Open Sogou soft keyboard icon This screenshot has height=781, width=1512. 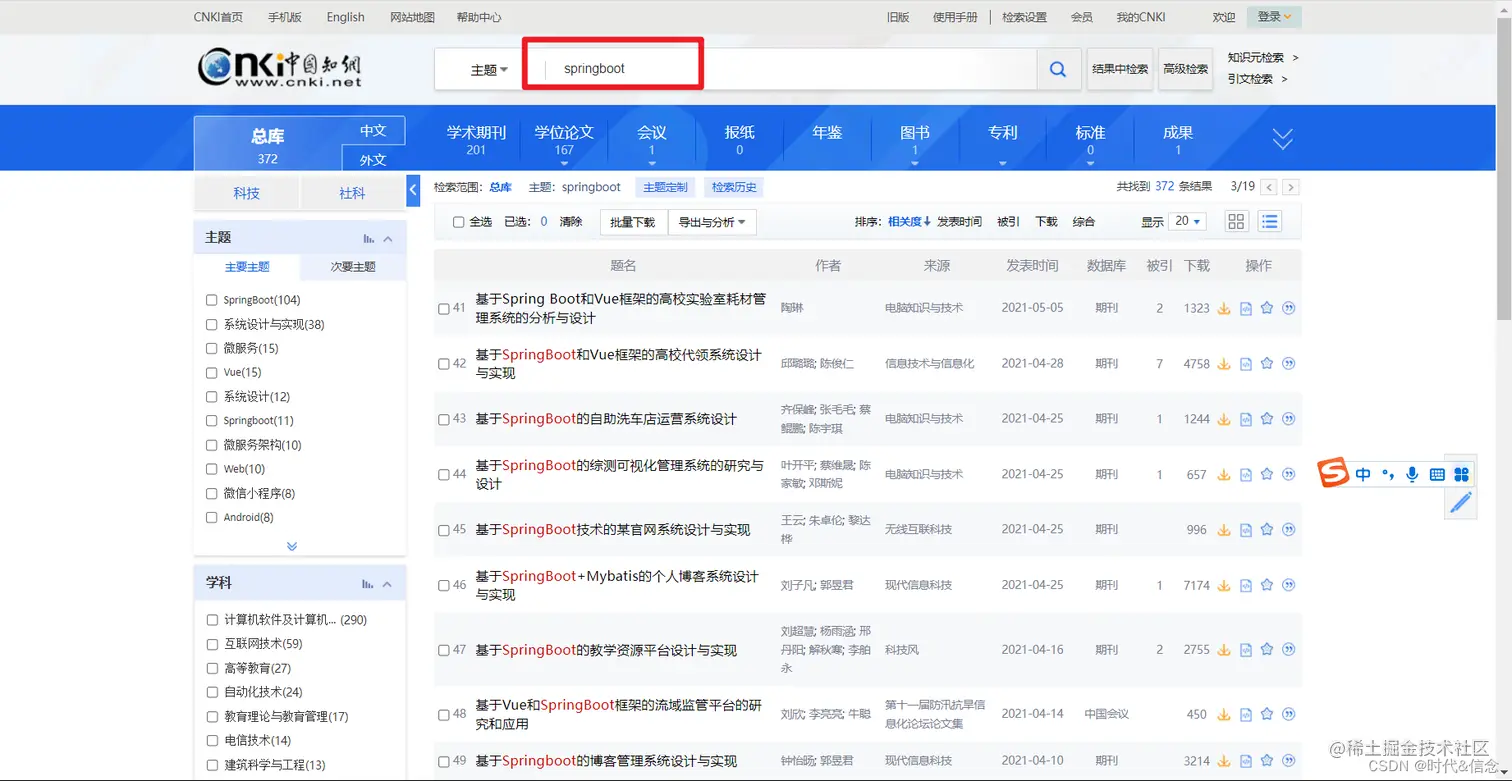click(1437, 475)
